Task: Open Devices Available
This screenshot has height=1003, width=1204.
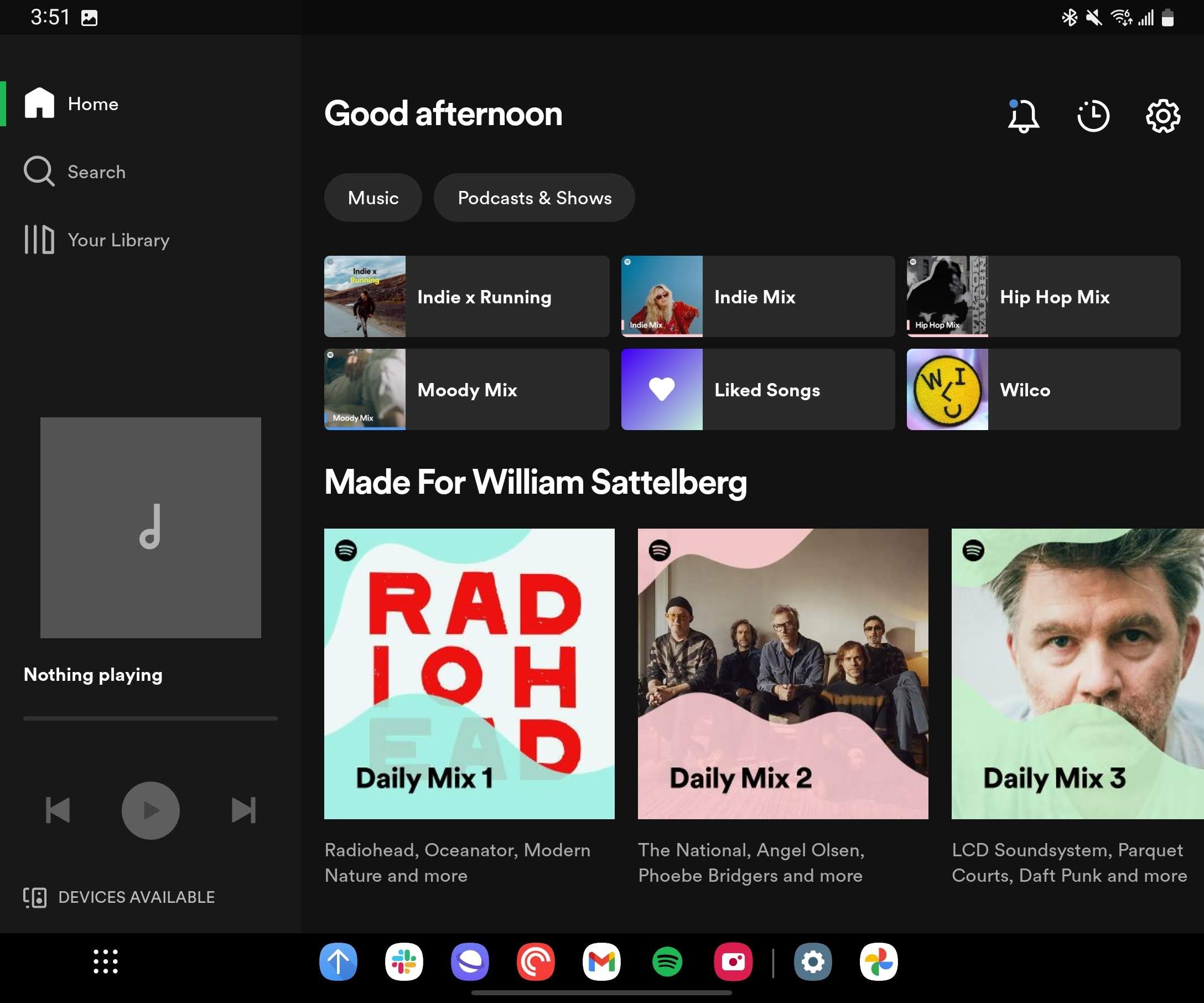Action: (x=118, y=897)
